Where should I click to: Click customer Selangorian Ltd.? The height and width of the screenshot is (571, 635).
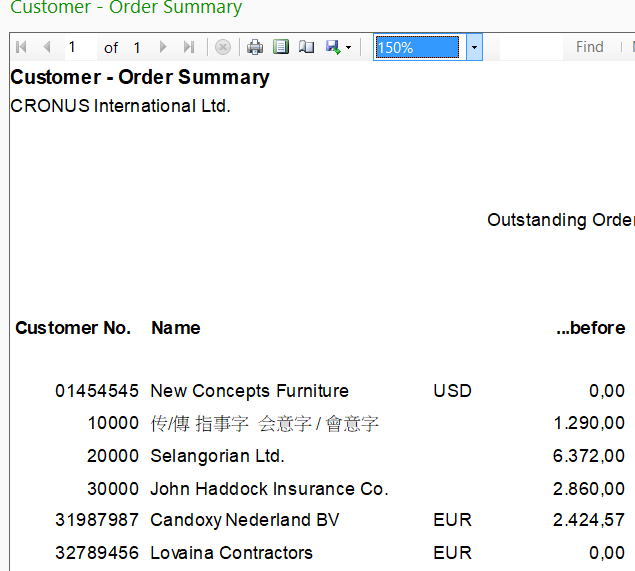217,456
